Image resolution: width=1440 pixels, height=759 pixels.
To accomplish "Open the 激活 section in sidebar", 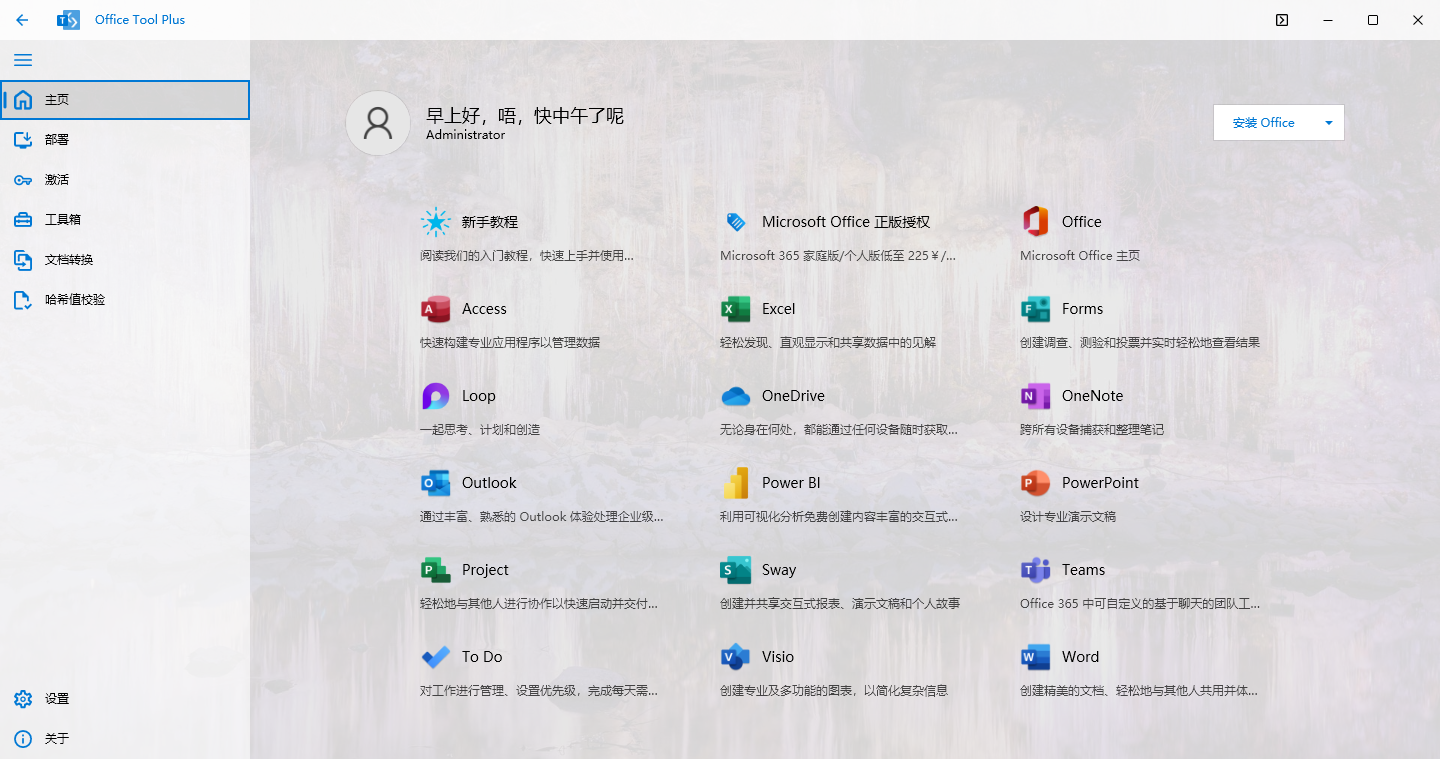I will click(57, 180).
